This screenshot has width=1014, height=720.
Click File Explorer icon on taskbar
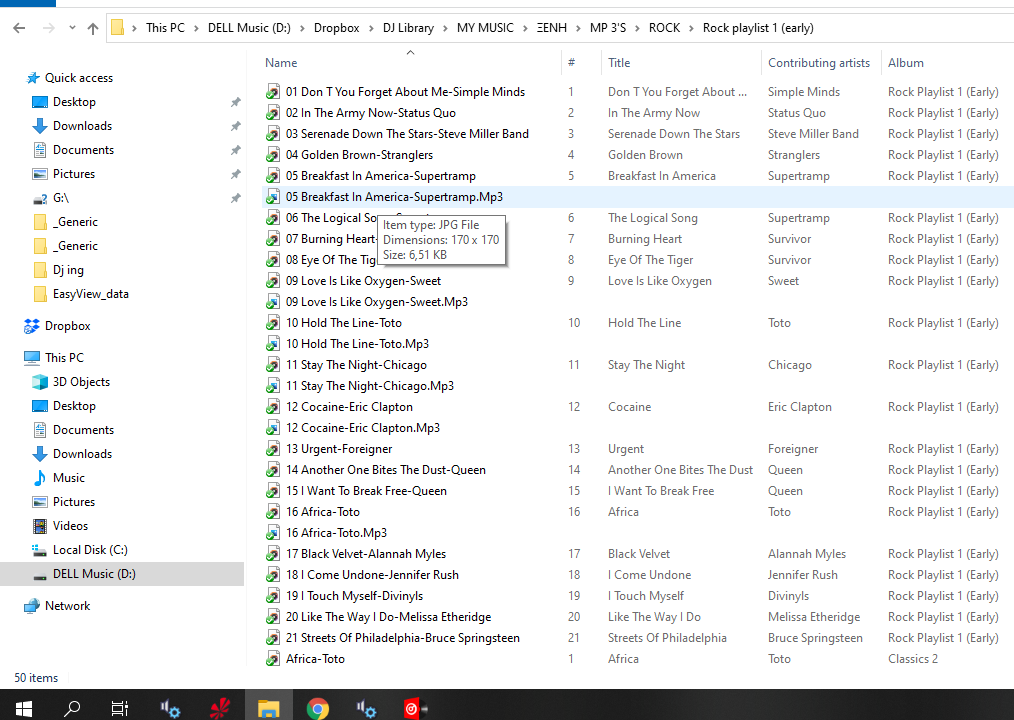coord(268,708)
